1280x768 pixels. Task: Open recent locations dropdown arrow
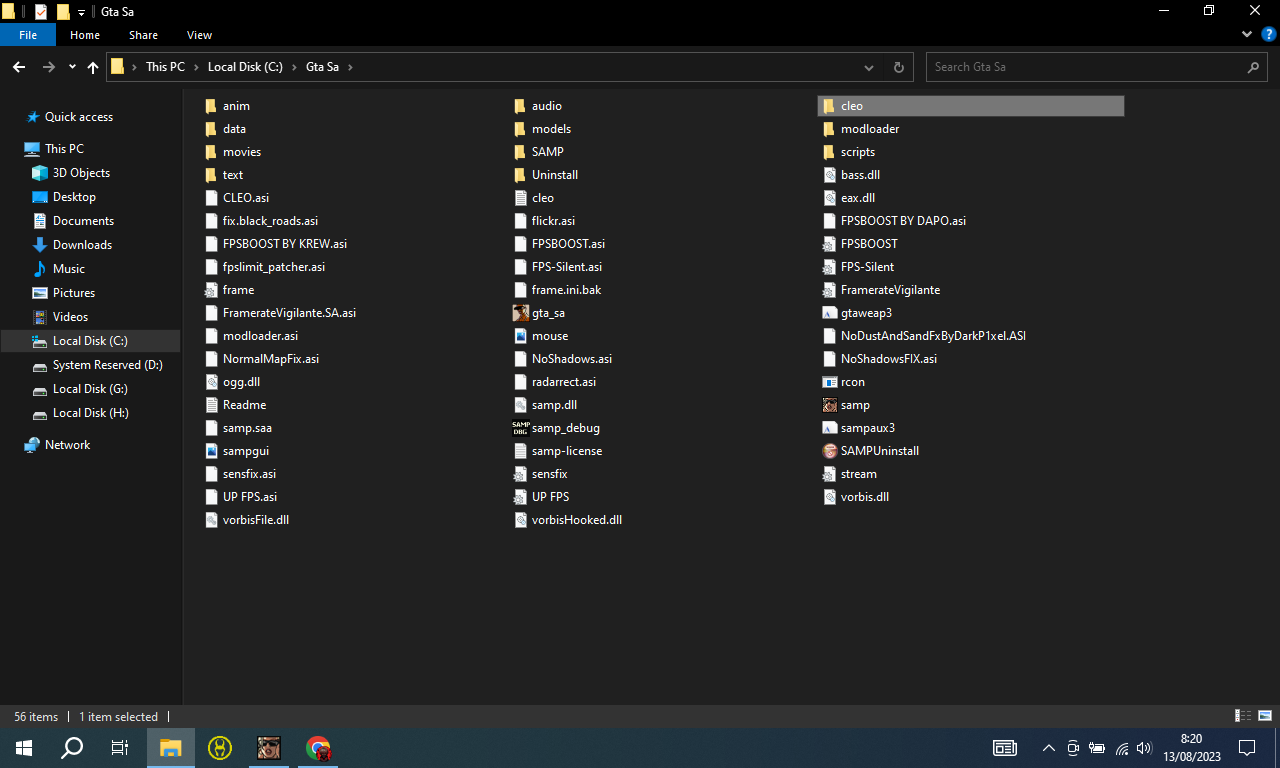click(72, 67)
